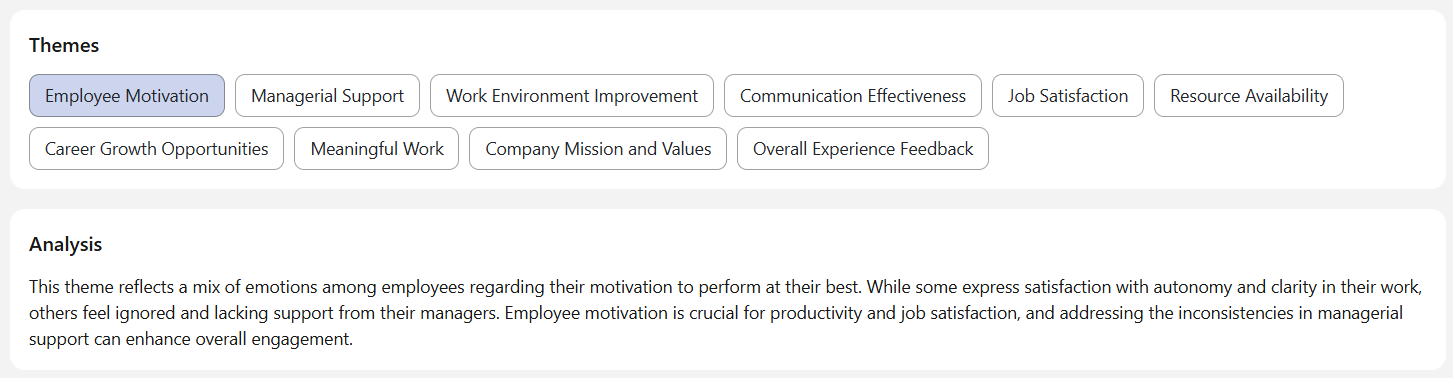Image resolution: width=1453 pixels, height=378 pixels.
Task: Select the Employee Motivation theme chip
Action: (x=127, y=96)
